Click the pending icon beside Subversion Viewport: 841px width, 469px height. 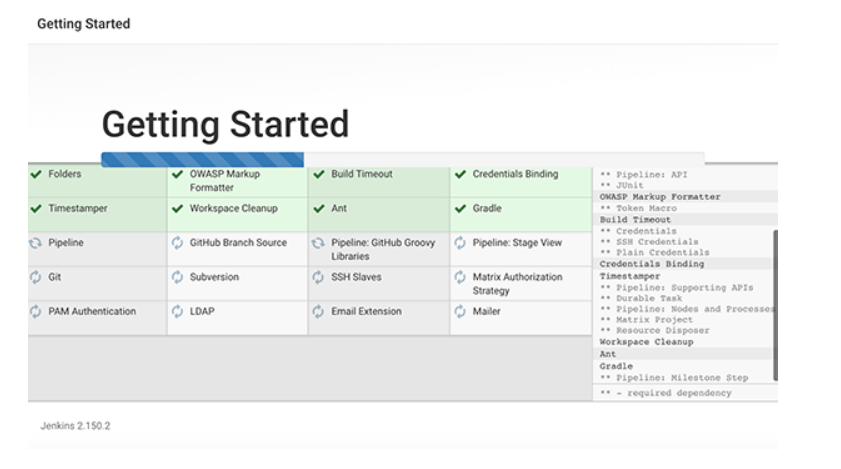[178, 277]
